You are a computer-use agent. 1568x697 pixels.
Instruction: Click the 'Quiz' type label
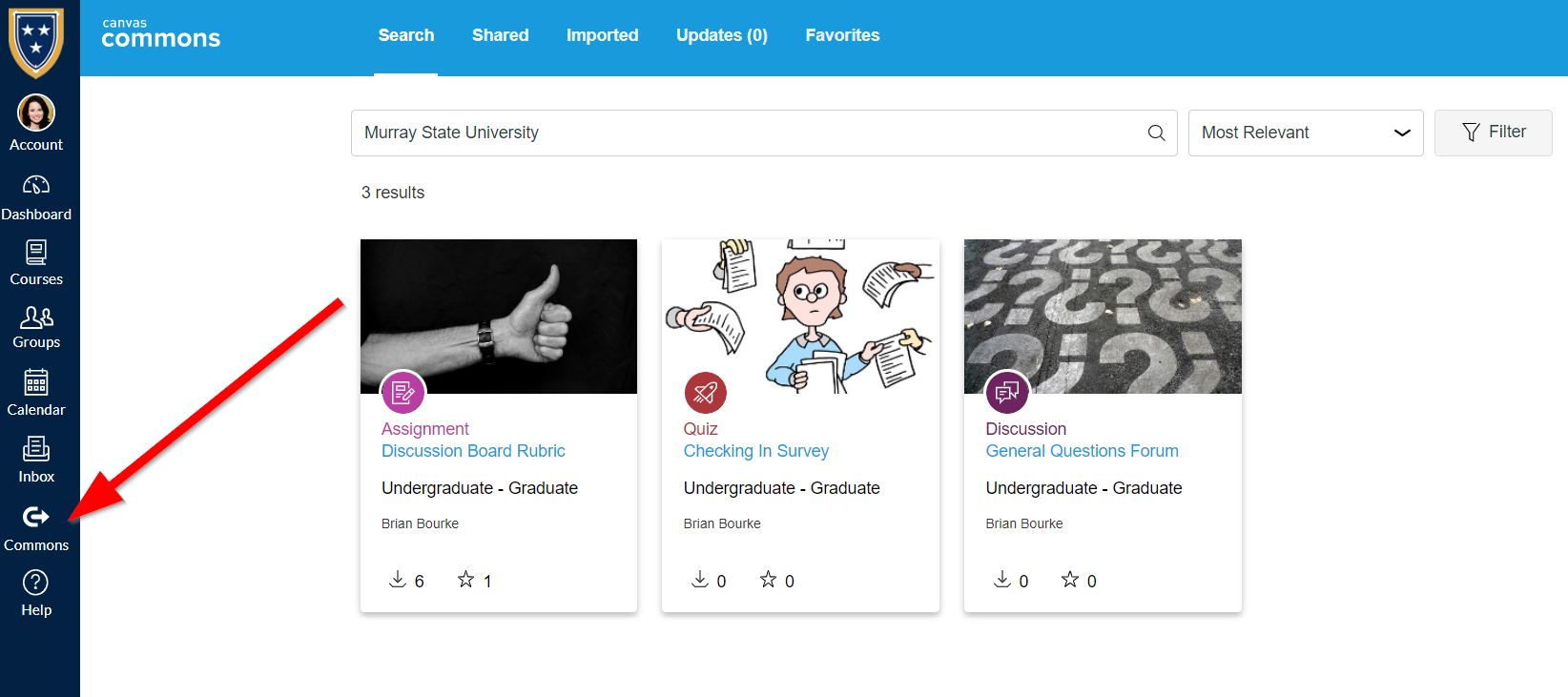pyautogui.click(x=701, y=429)
